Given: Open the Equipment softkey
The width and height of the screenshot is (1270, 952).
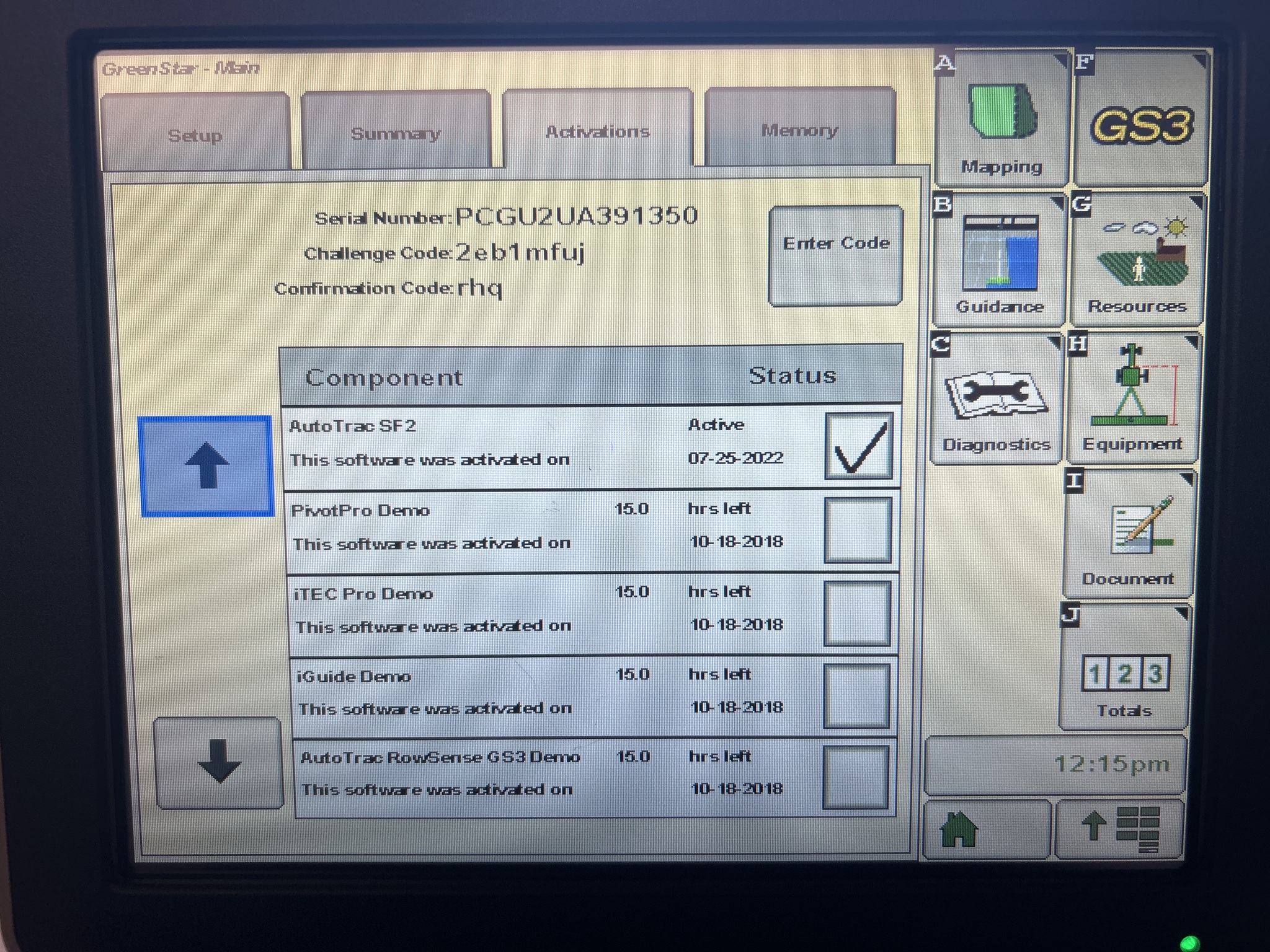Looking at the screenshot, I should click(1133, 399).
